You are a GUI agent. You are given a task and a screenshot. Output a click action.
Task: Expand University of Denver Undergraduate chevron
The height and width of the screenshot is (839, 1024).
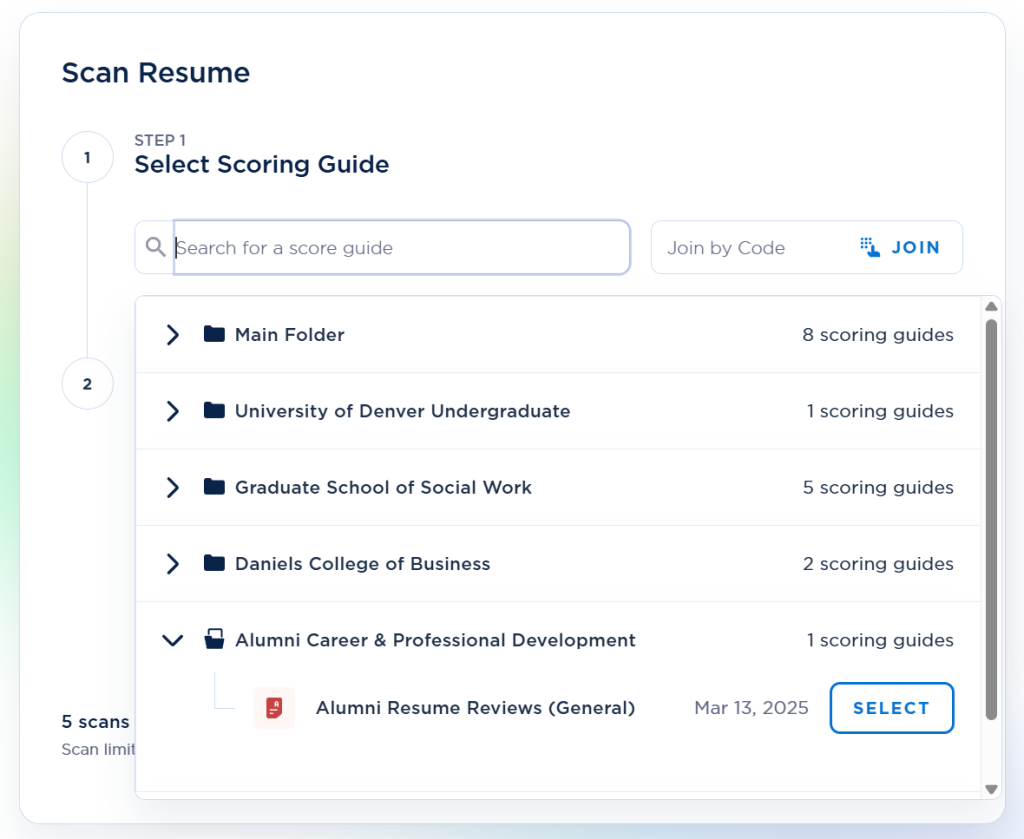click(172, 411)
